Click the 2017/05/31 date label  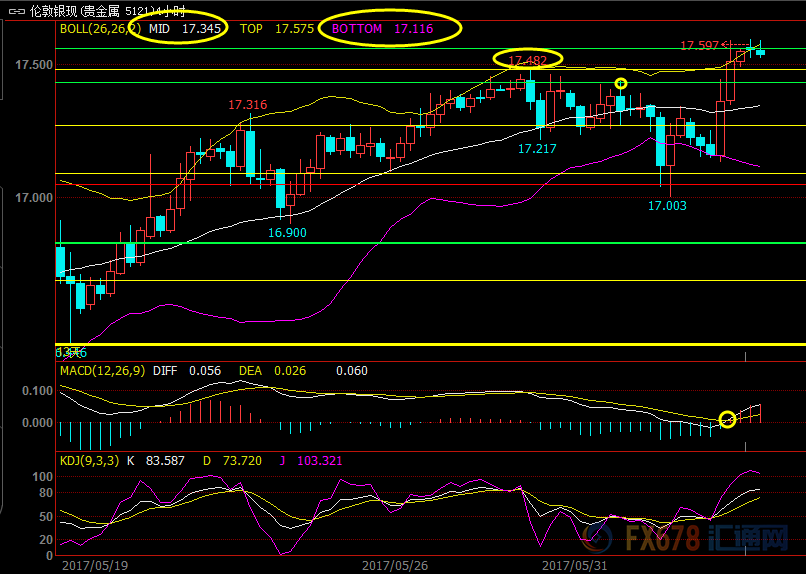tap(576, 565)
